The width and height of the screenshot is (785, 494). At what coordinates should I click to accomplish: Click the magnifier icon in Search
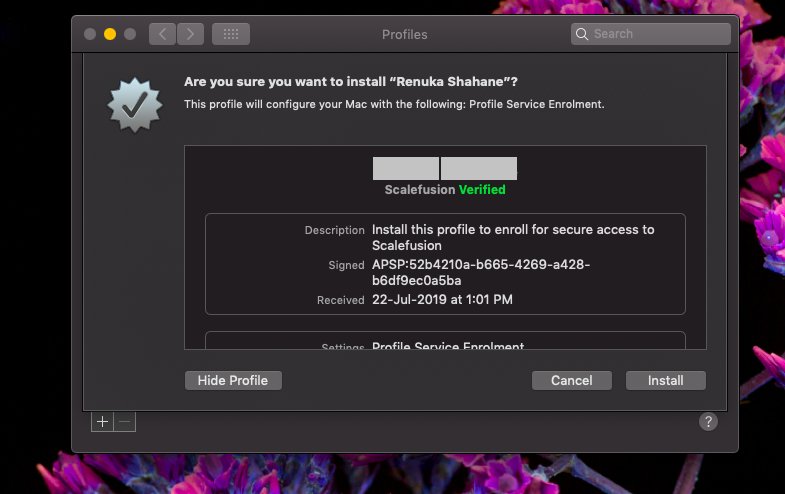click(582, 34)
